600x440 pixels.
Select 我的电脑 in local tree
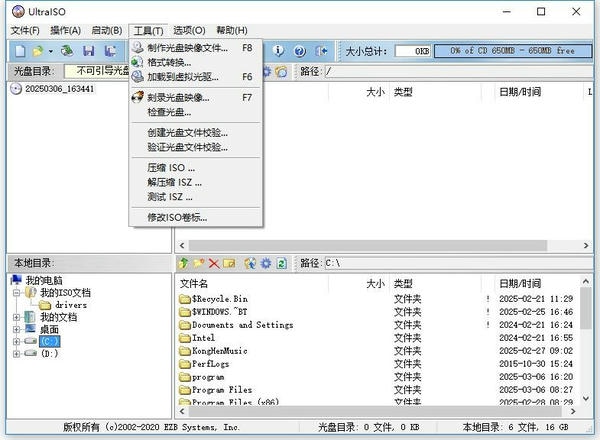click(x=44, y=280)
